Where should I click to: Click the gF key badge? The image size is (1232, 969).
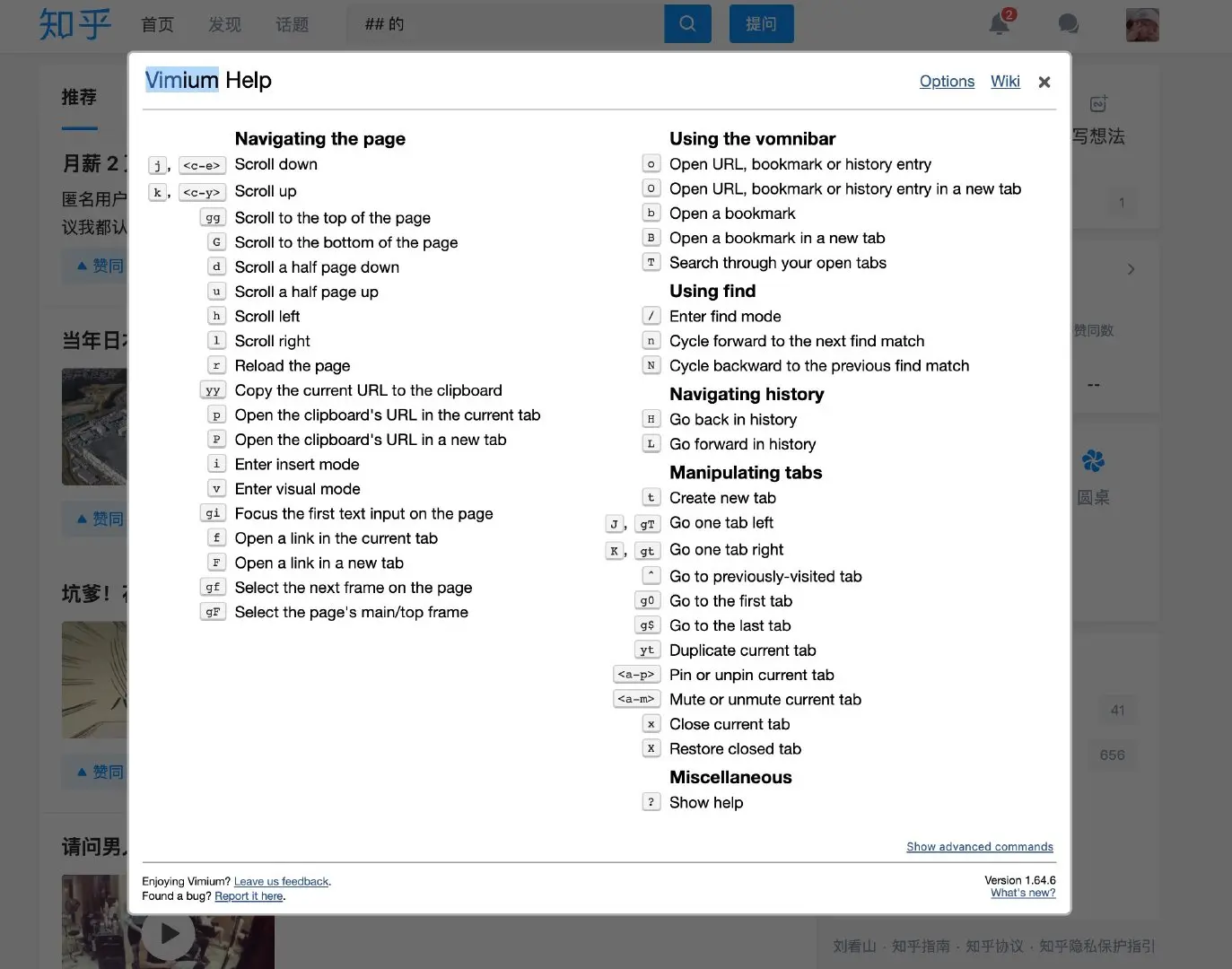point(213,612)
